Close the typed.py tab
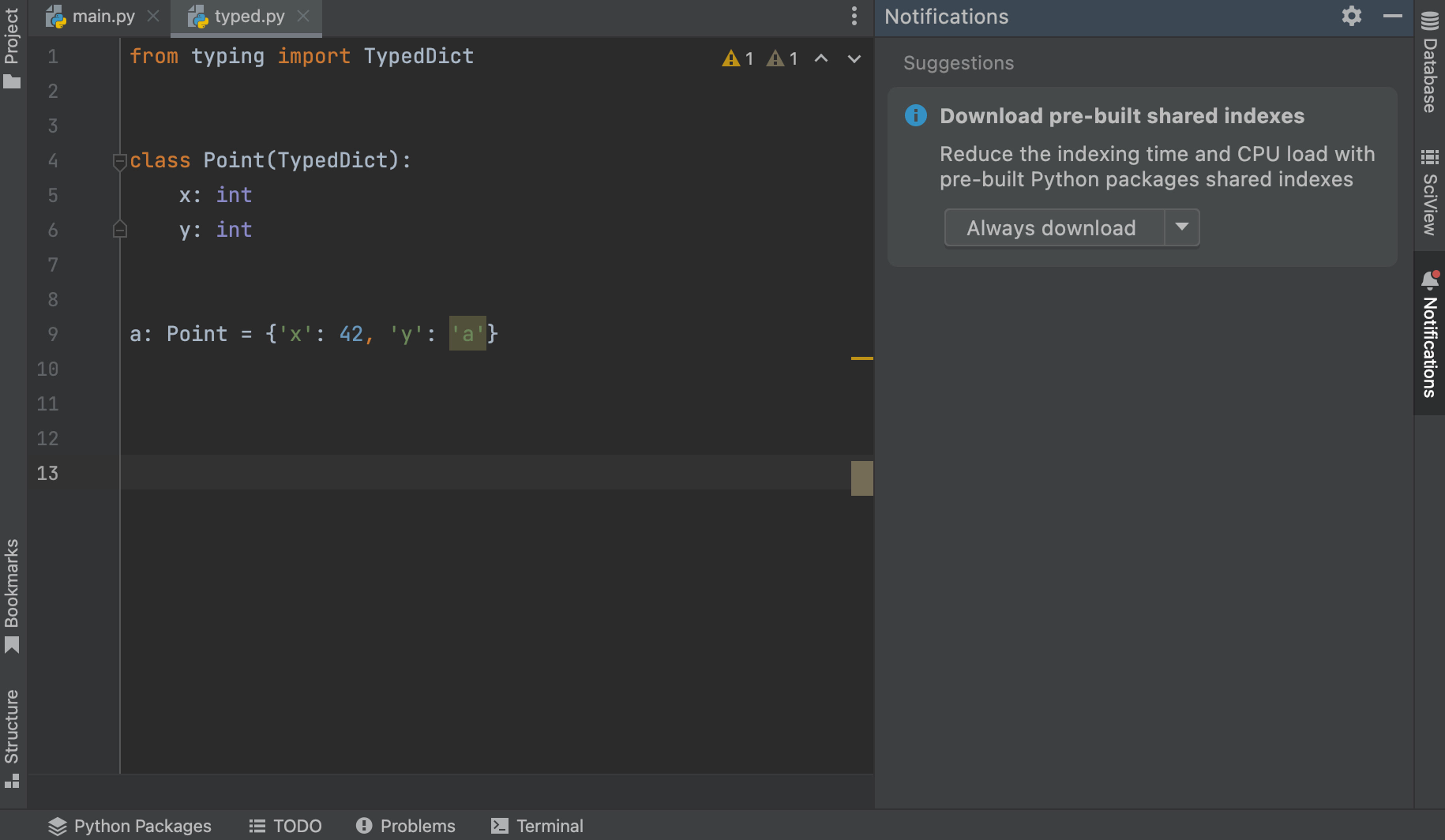The width and height of the screenshot is (1445, 840). [x=303, y=16]
